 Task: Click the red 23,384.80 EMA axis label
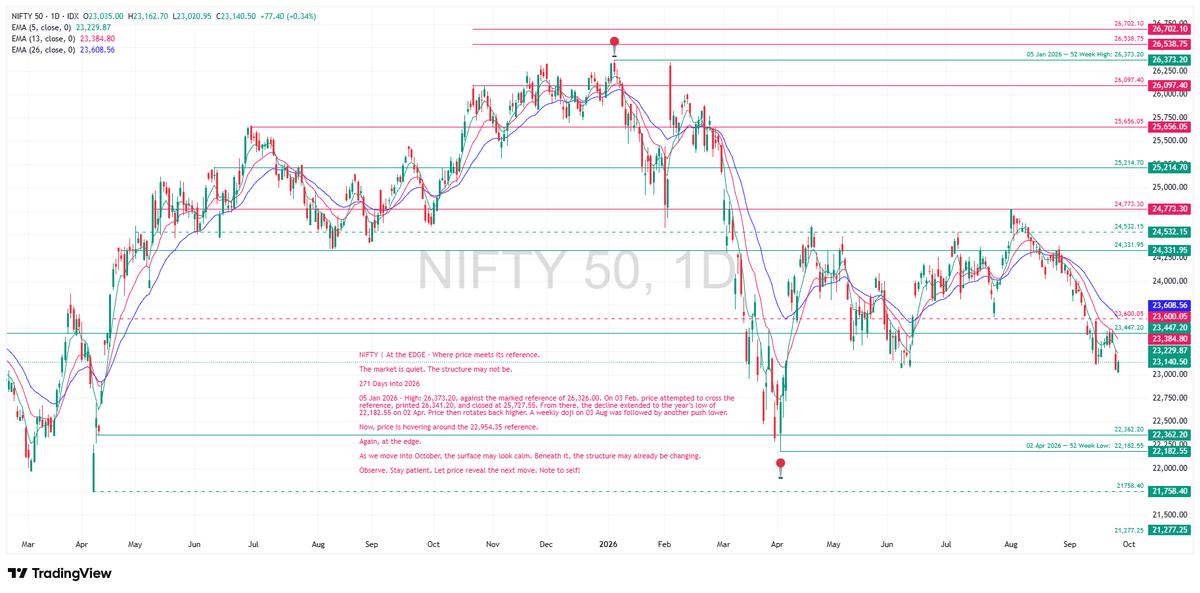(1169, 339)
